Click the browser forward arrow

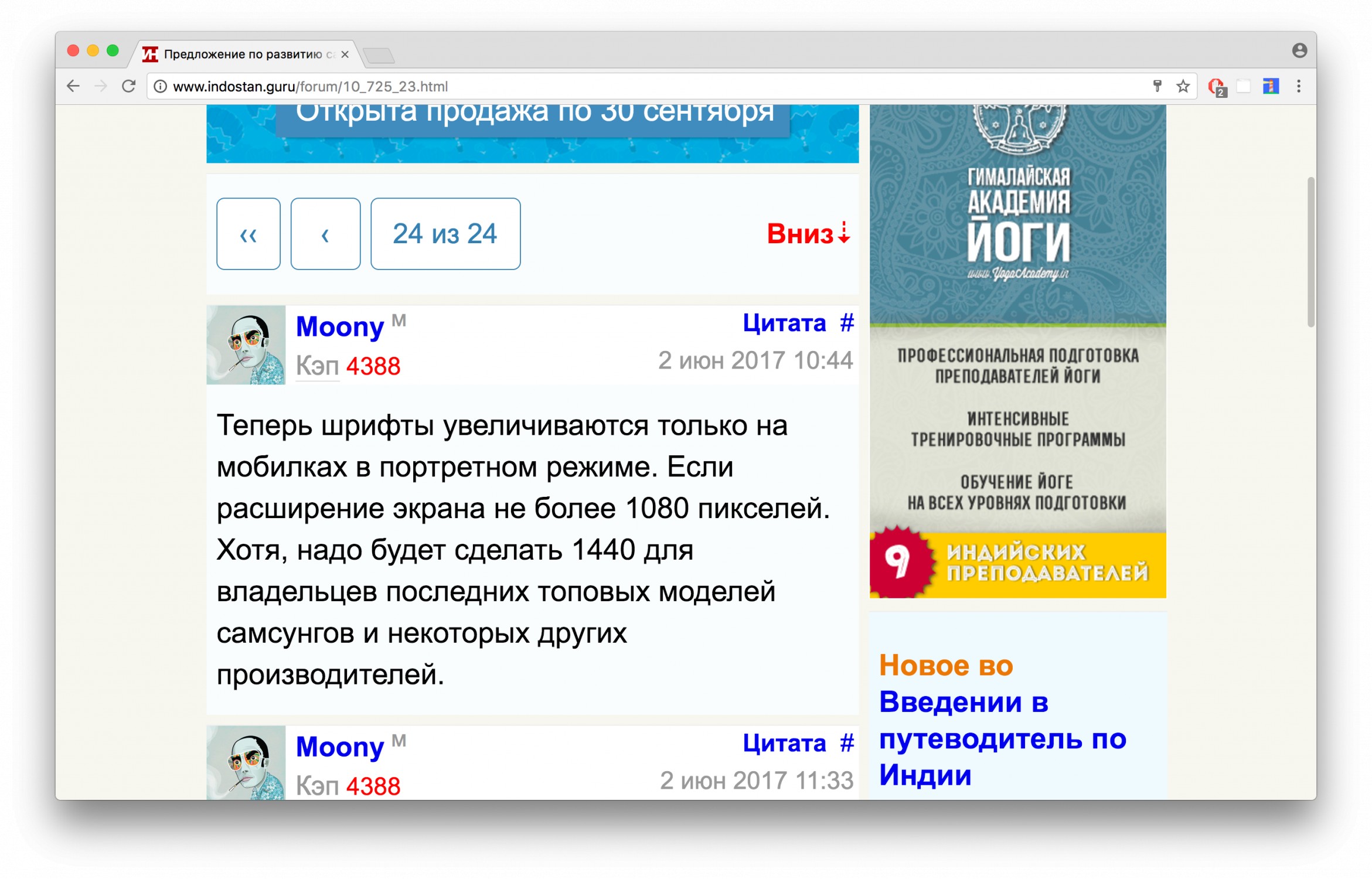click(101, 87)
